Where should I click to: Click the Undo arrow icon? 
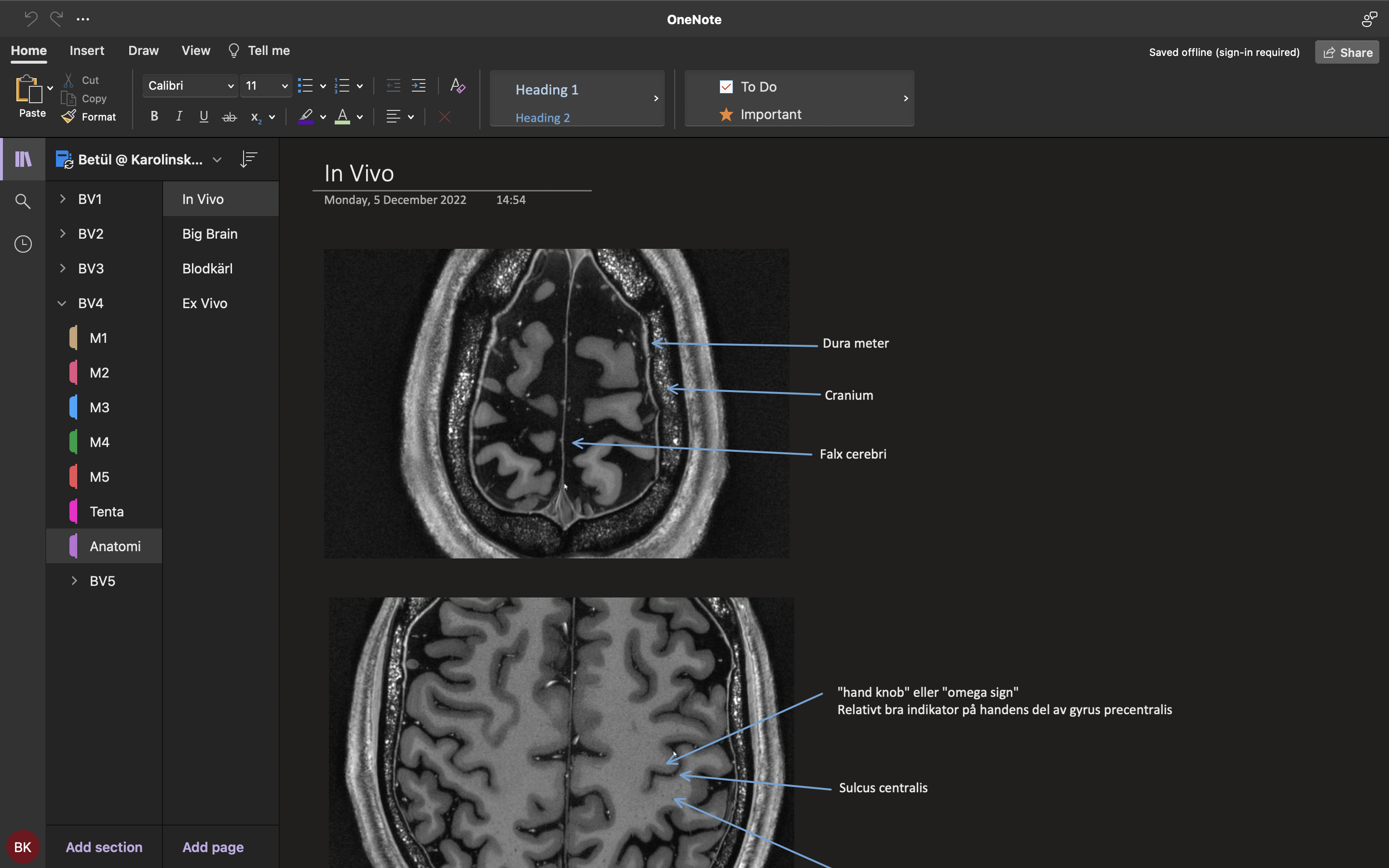tap(31, 19)
